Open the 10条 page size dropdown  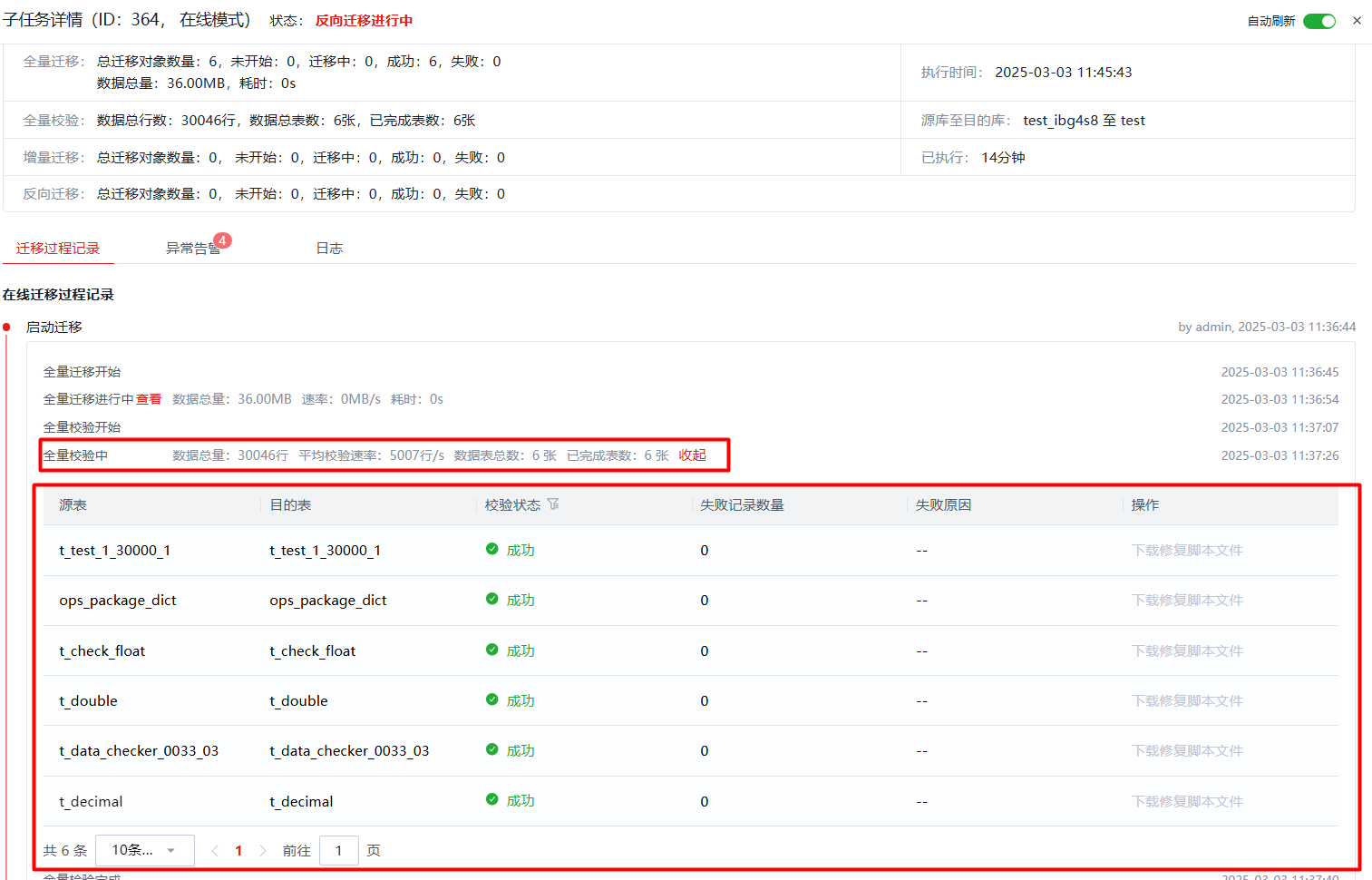pos(144,851)
